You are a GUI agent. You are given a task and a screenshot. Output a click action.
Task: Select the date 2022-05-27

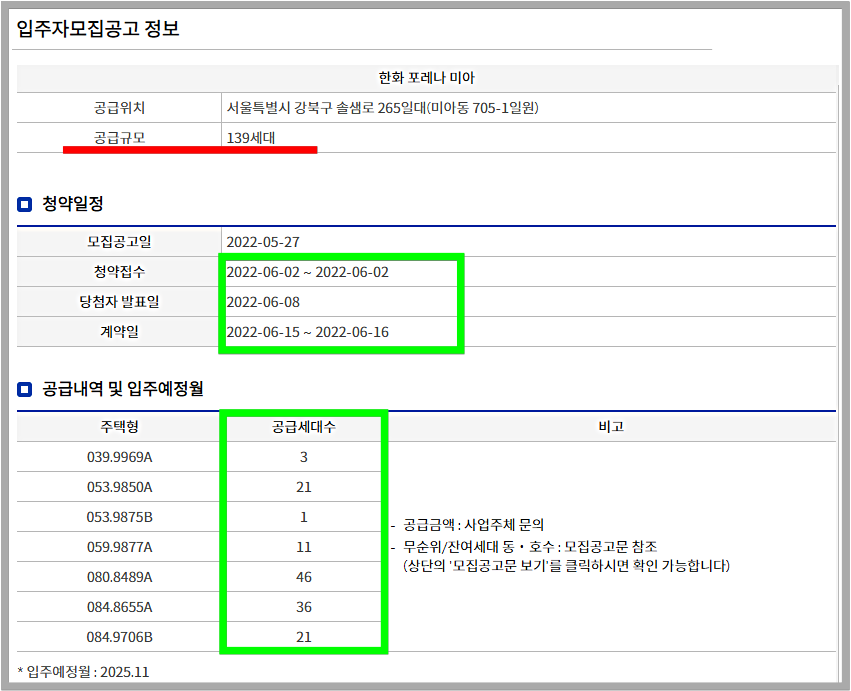[263, 242]
